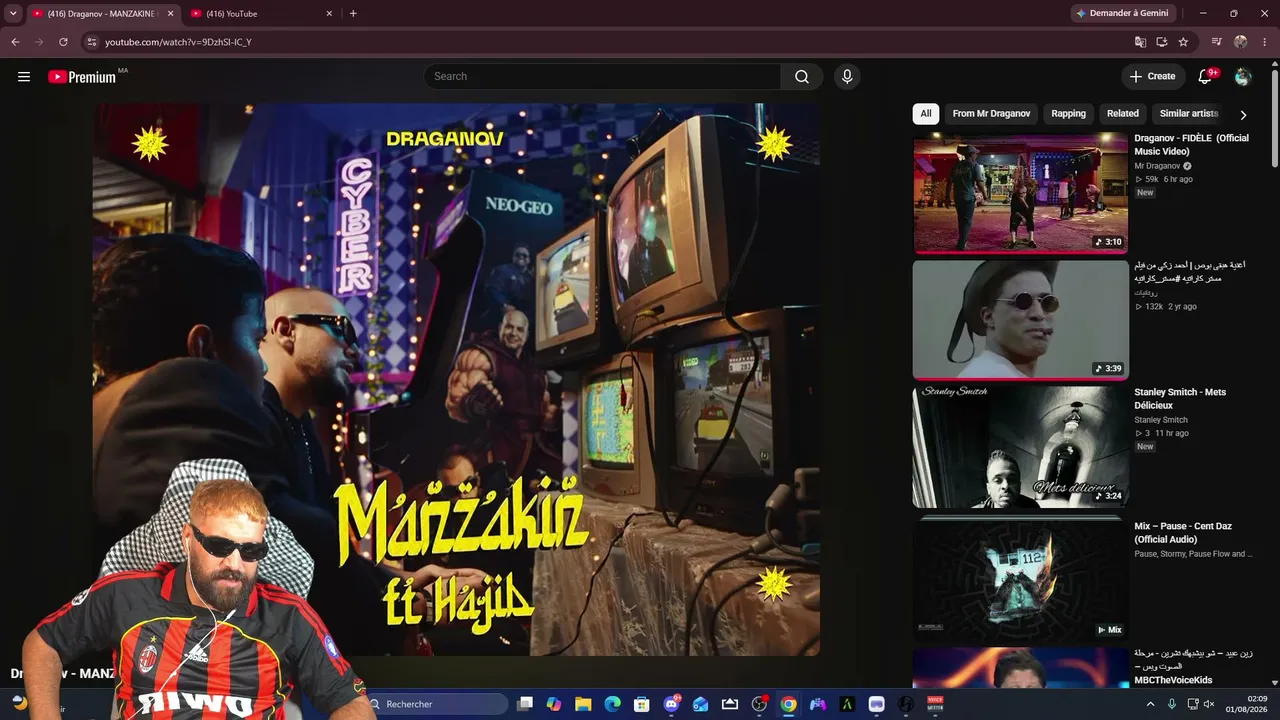Screen dimensions: 1280x720
Task: Select the From Mr Draganov chip
Action: click(x=991, y=114)
